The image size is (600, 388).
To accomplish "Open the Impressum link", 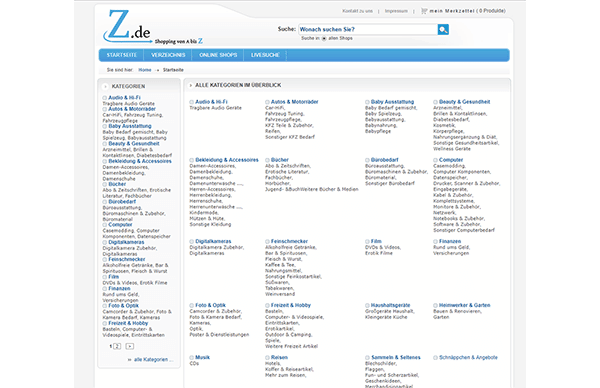I will (x=396, y=11).
